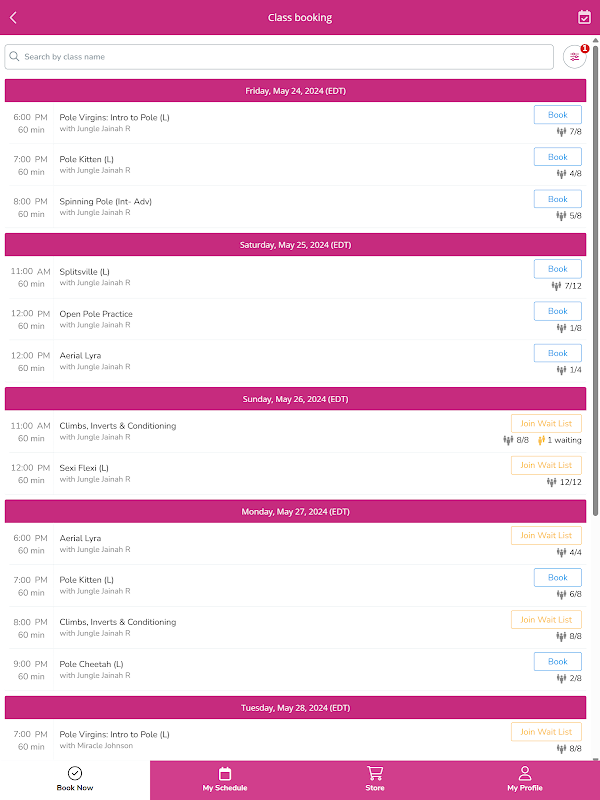Go back using the top-left arrow
Viewport: 600px width, 800px height.
(13, 17)
